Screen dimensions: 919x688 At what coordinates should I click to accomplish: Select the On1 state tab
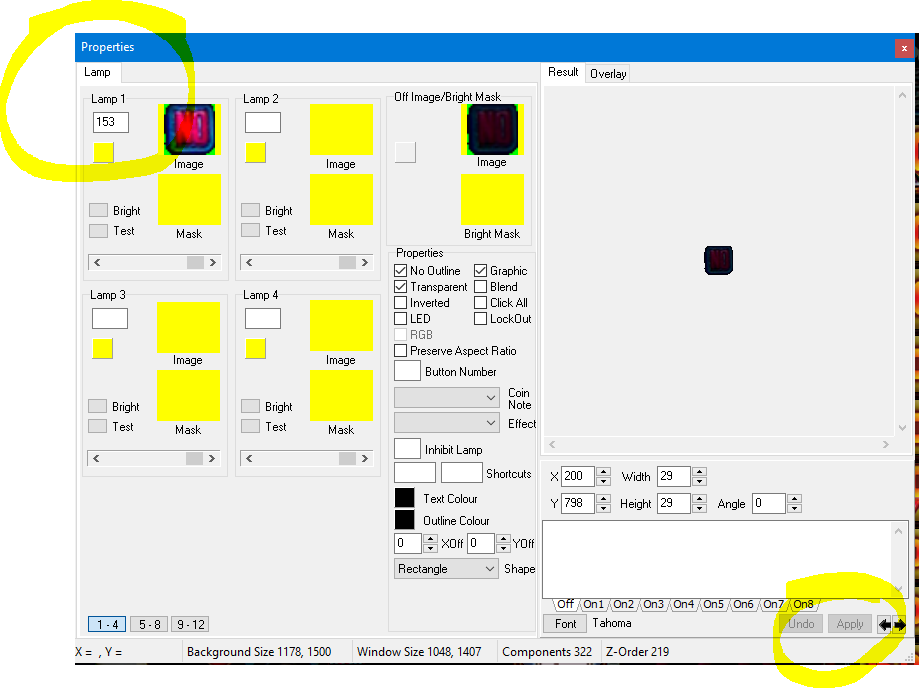click(594, 604)
